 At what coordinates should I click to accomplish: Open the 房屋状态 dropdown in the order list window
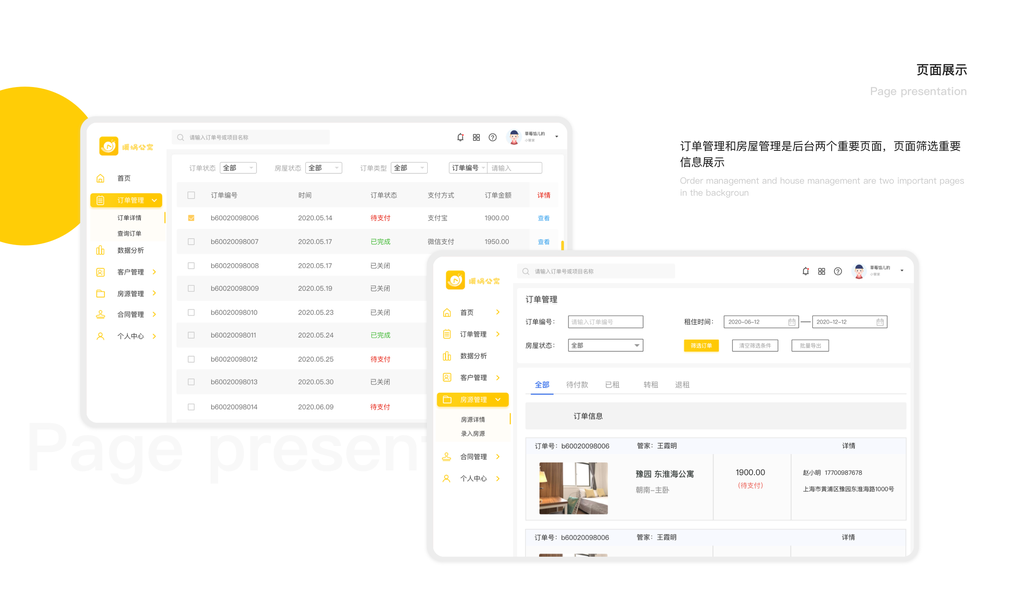click(x=324, y=168)
